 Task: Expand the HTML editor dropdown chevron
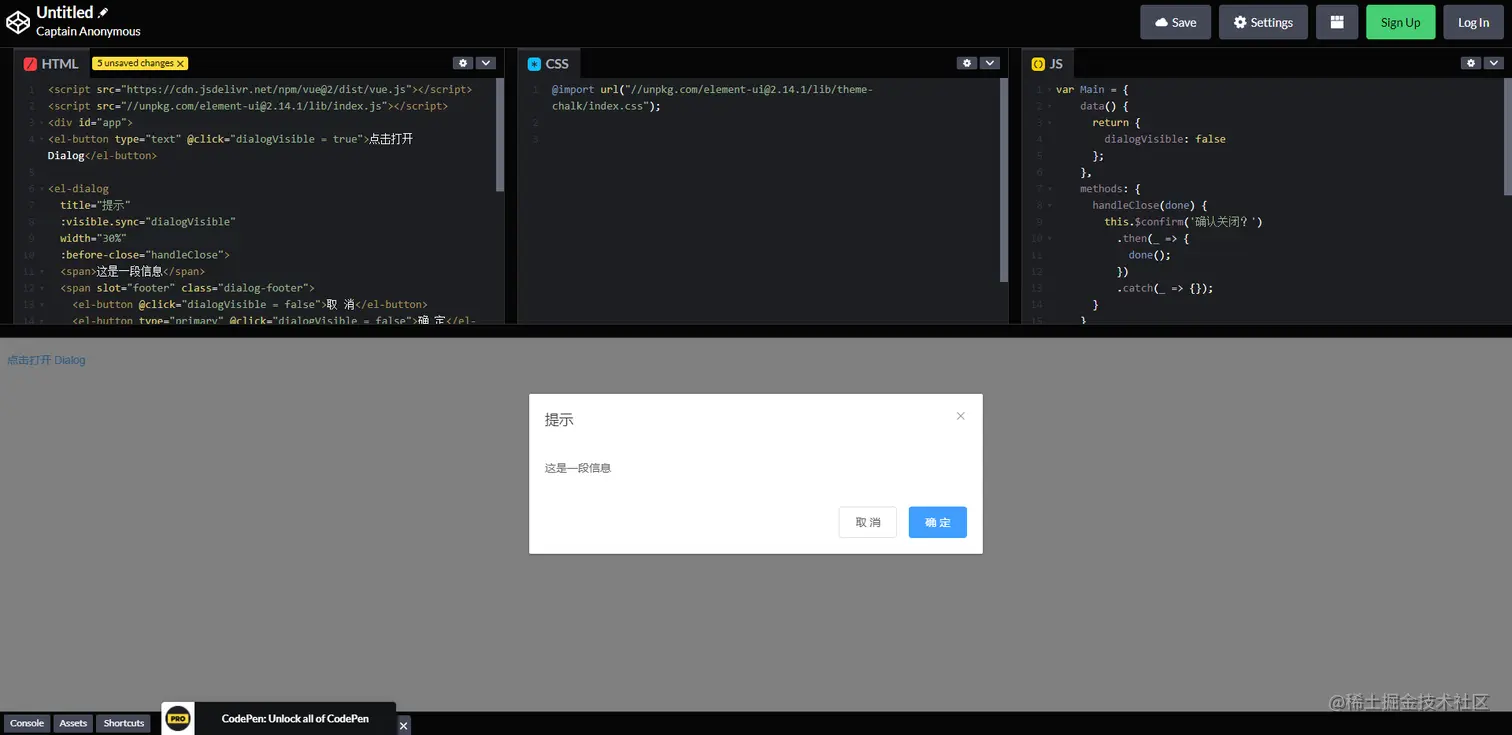click(485, 63)
